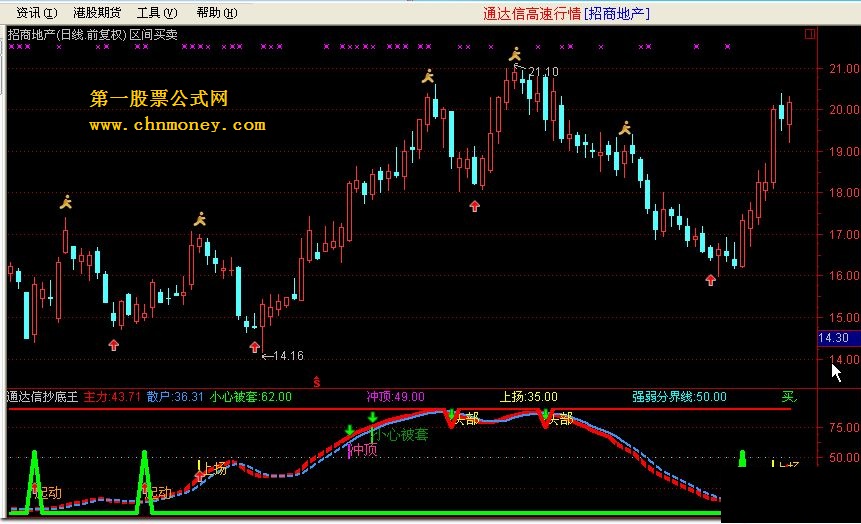Click the blue 14.30 price box on the axis
This screenshot has height=524, width=861.
point(839,338)
